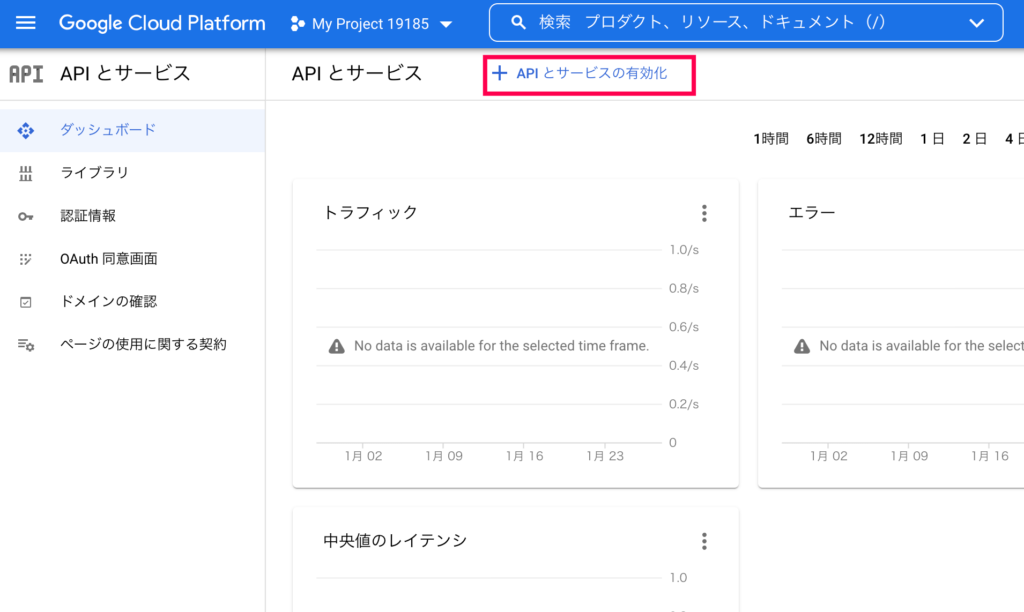Select the 12時間 time range

point(880,139)
